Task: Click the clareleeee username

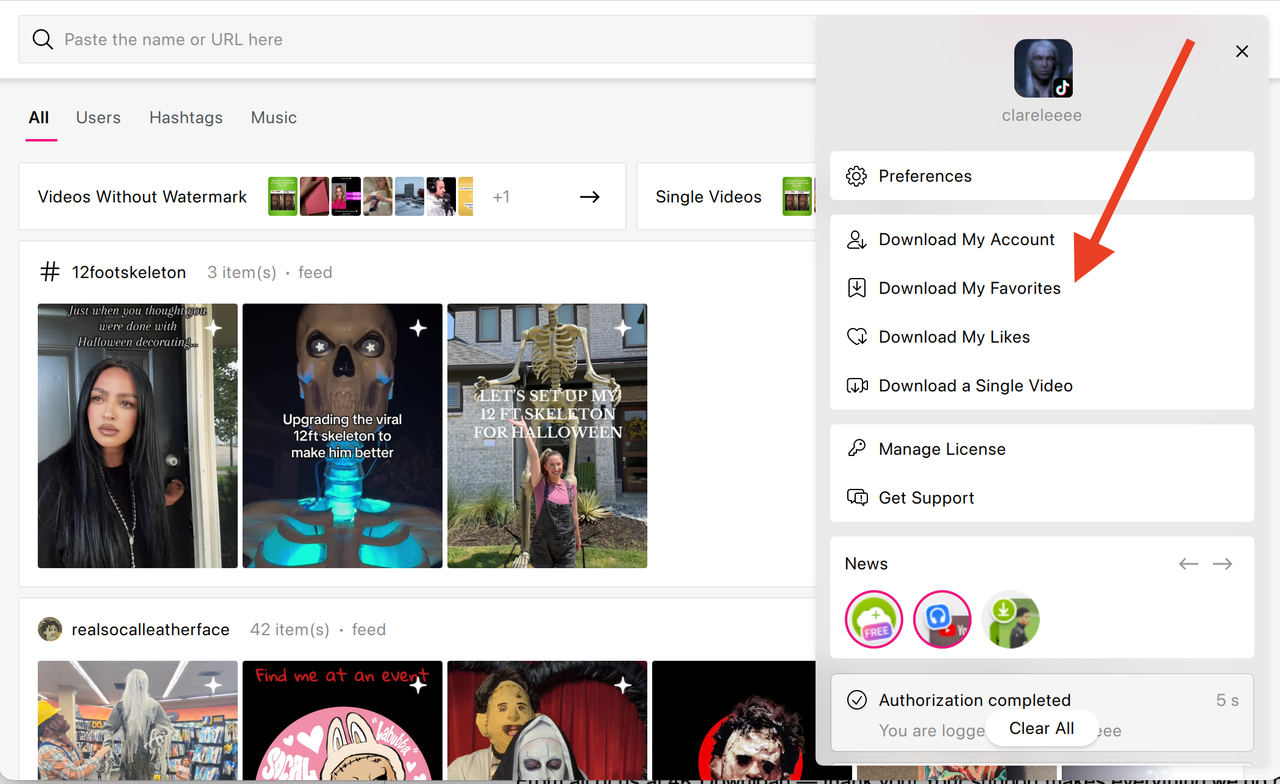Action: point(1042,116)
